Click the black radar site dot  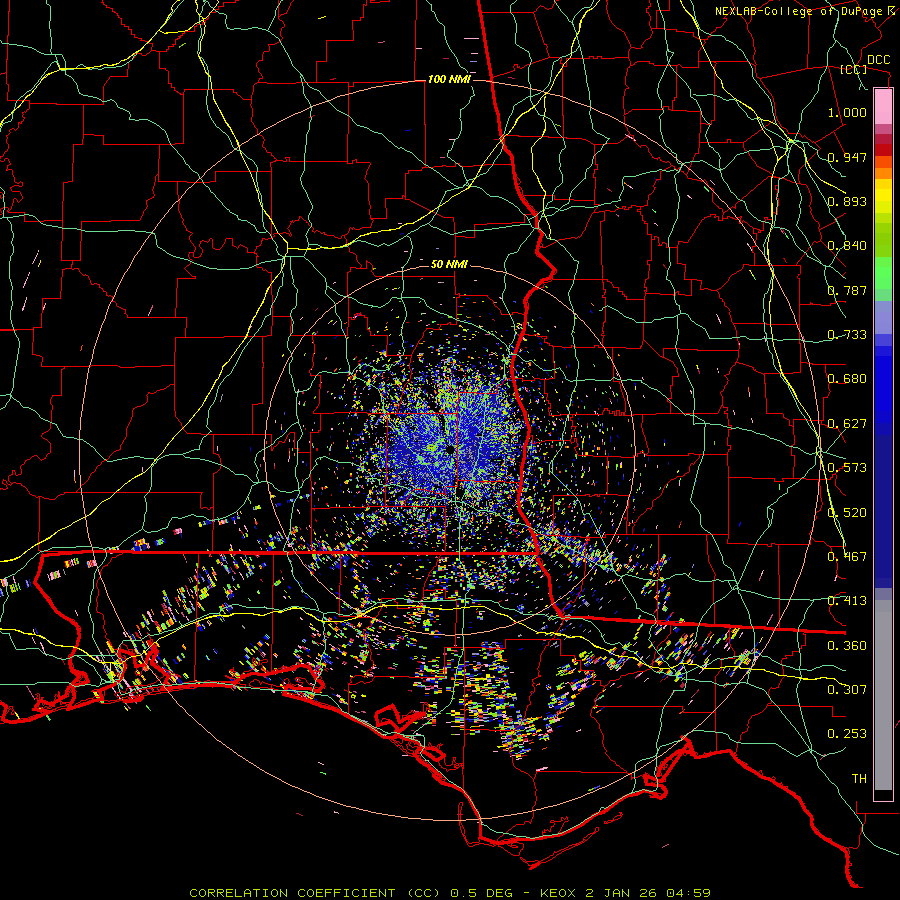(450, 449)
